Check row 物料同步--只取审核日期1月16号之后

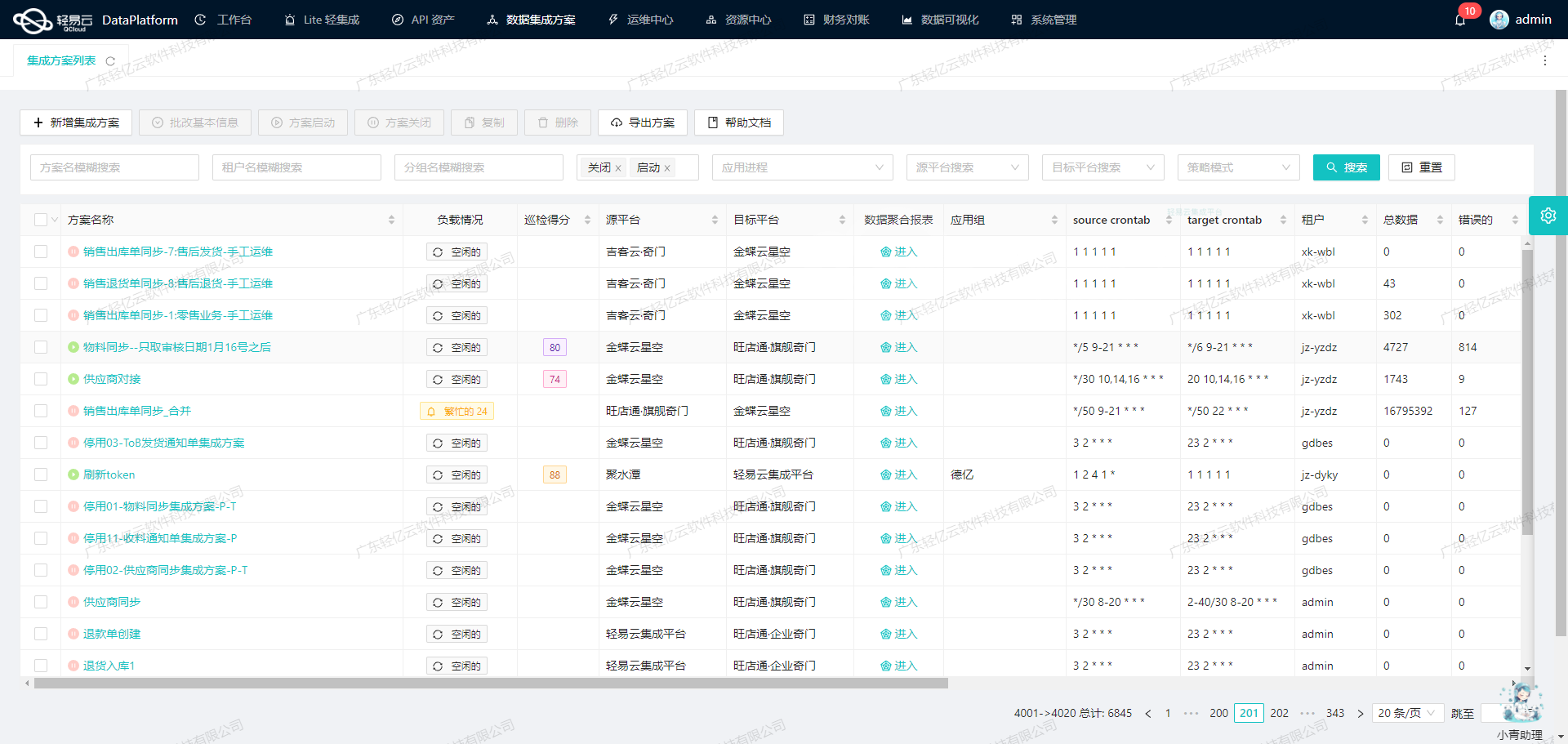(x=41, y=347)
